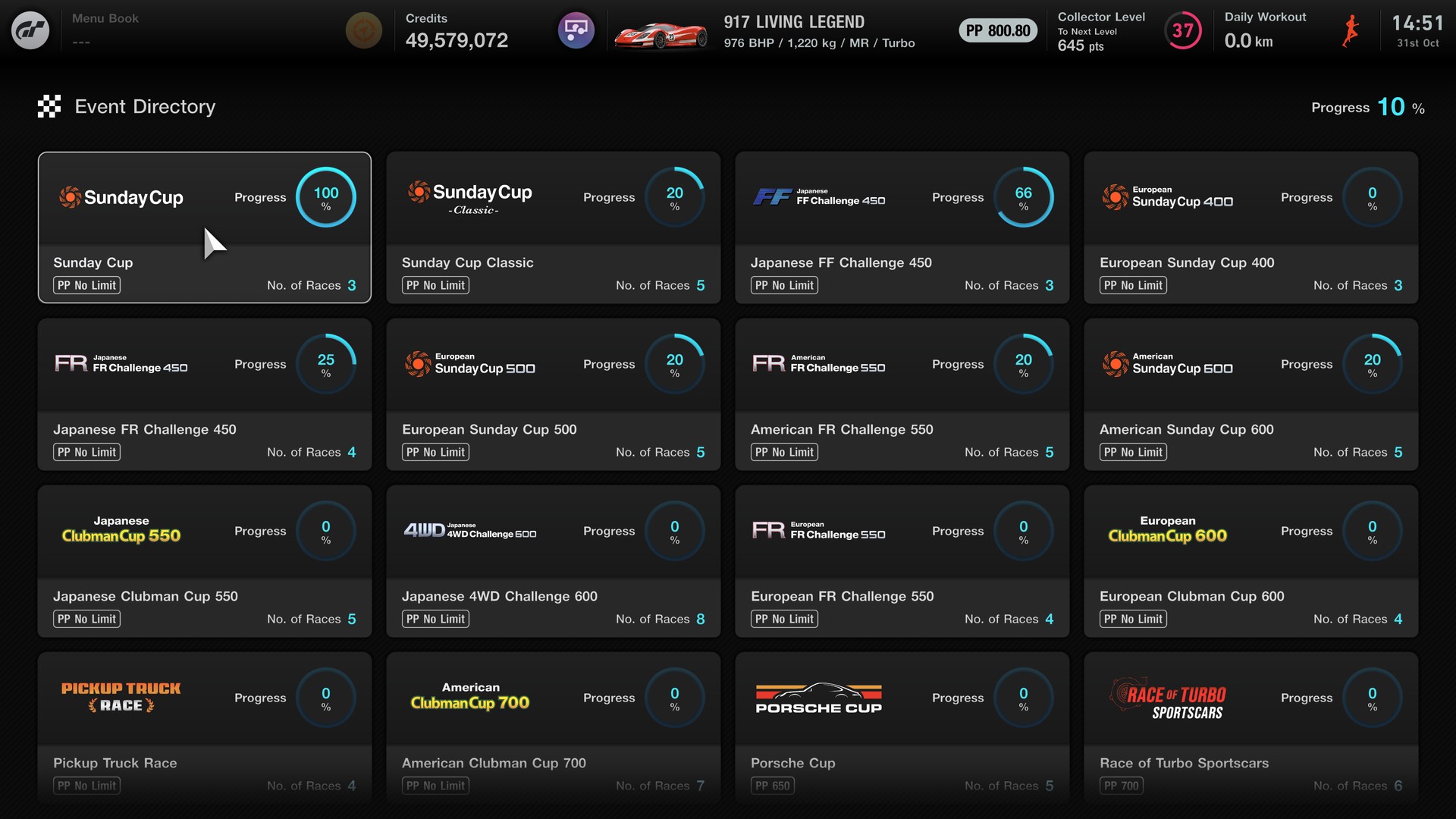Click the Daily Workout runner icon
Screen dimensions: 1456x819
click(1350, 31)
